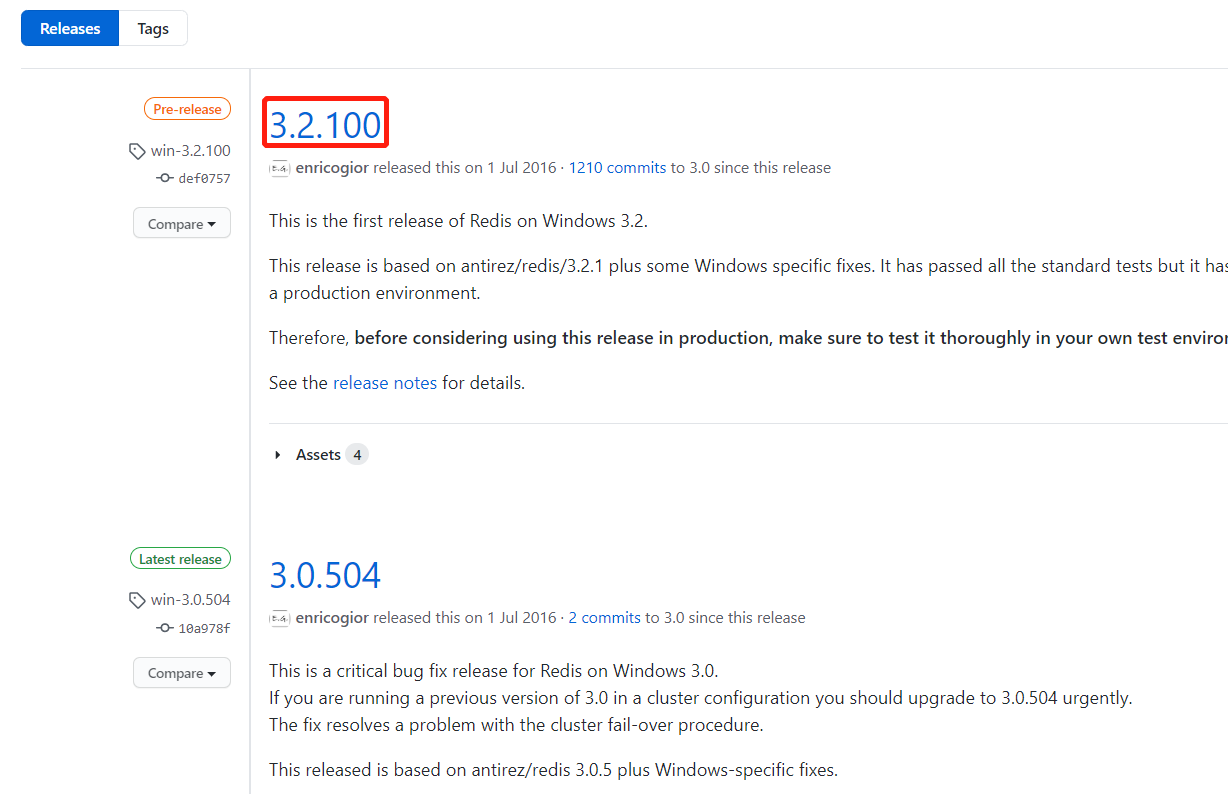This screenshot has width=1228, height=794.
Task: Click the tag icon next to win-3.0.504
Action: click(x=136, y=600)
